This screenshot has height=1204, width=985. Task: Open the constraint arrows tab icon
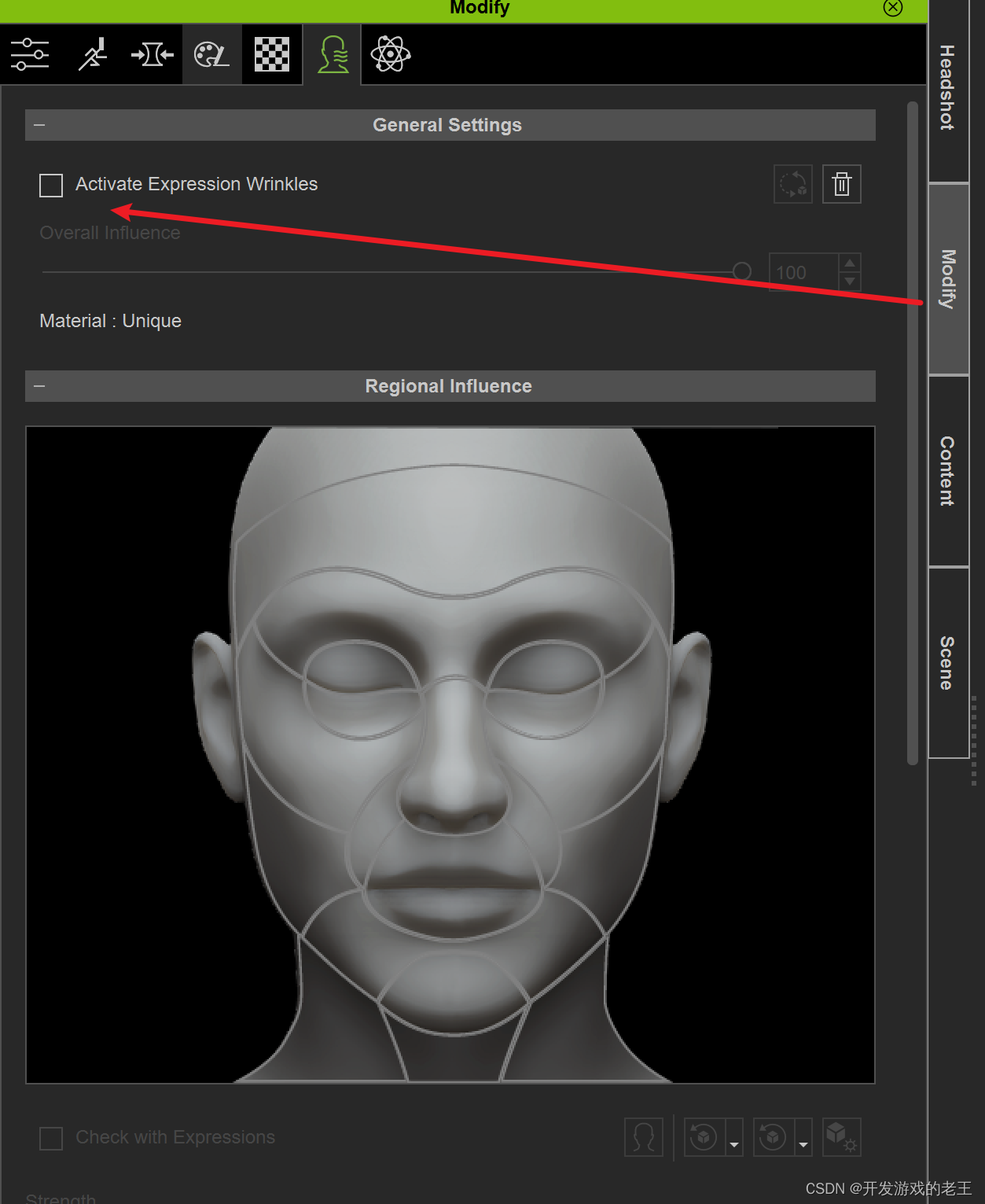coord(152,54)
